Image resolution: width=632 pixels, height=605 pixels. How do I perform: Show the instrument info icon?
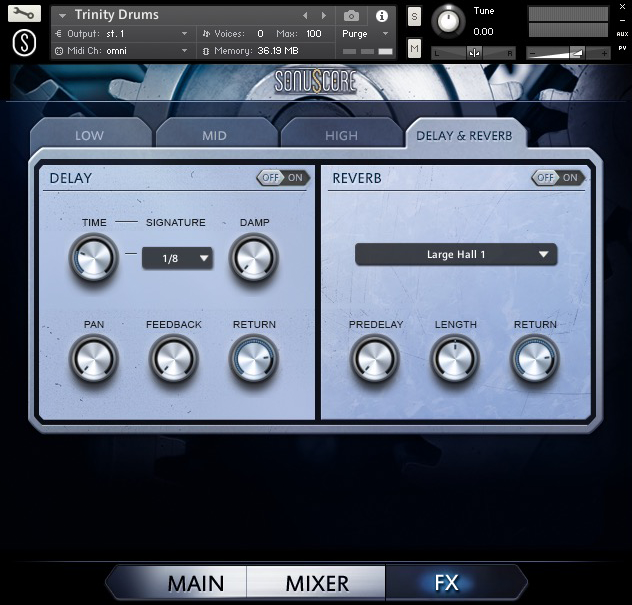[x=382, y=16]
